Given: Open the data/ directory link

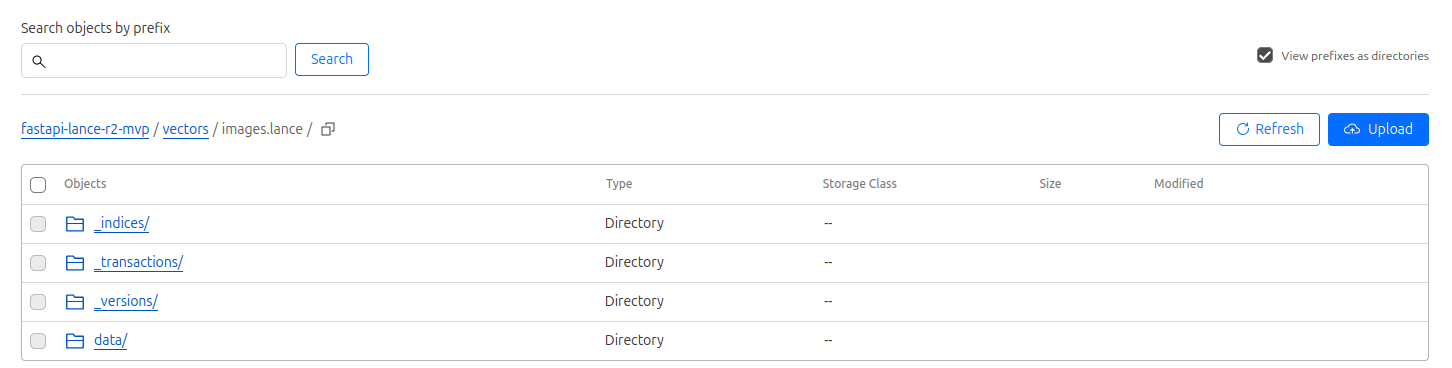Looking at the screenshot, I should pyautogui.click(x=110, y=340).
